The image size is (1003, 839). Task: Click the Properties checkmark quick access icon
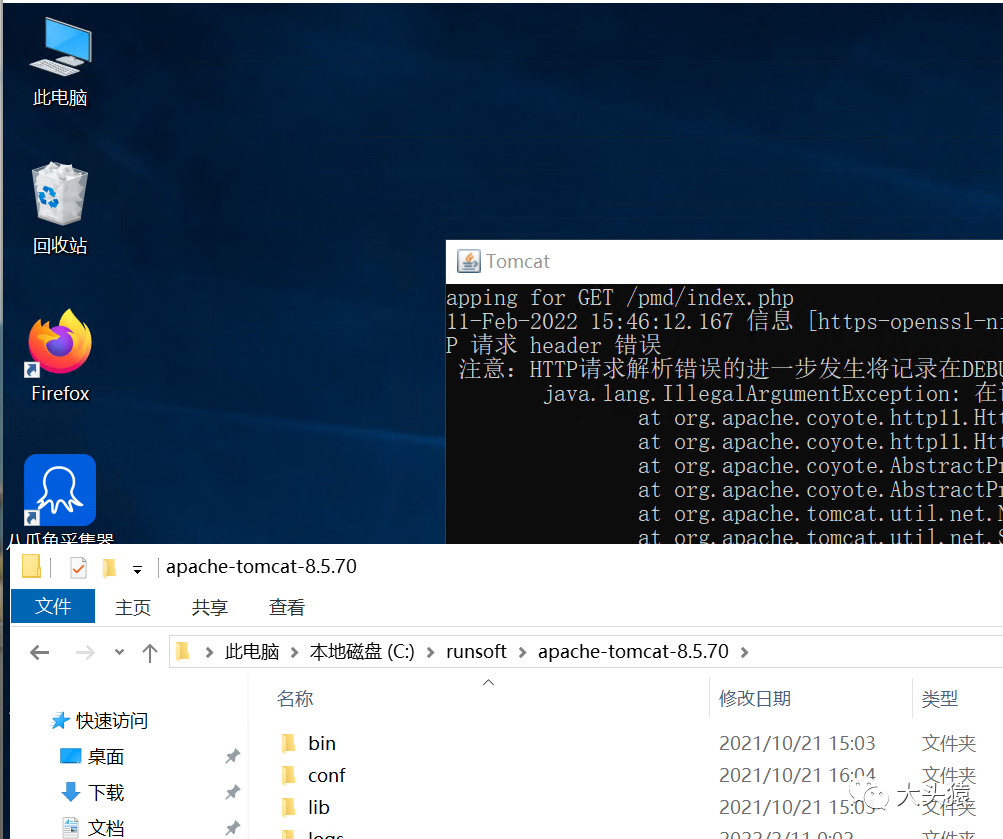[79, 567]
